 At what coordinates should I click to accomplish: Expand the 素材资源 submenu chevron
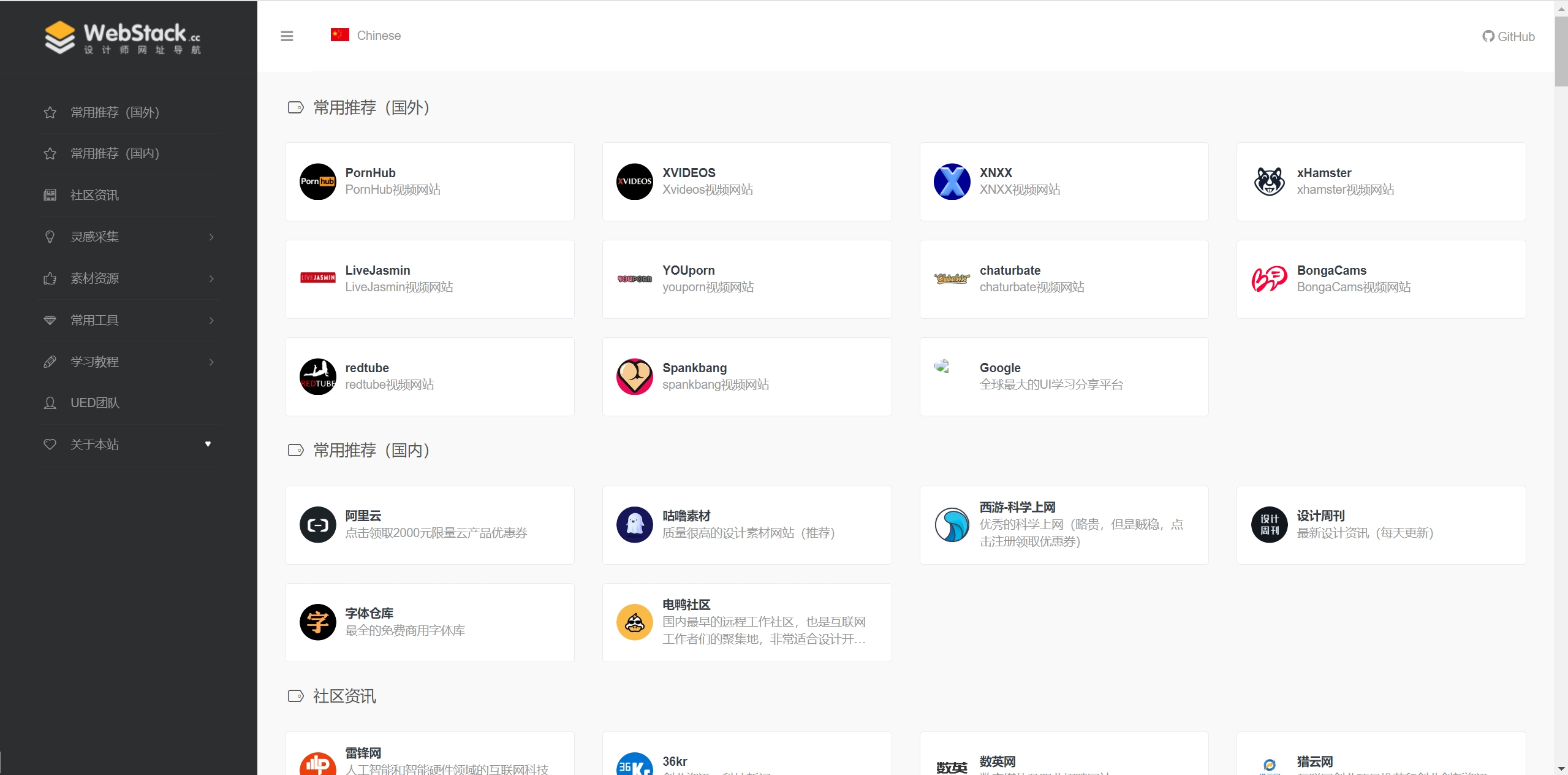pos(211,278)
